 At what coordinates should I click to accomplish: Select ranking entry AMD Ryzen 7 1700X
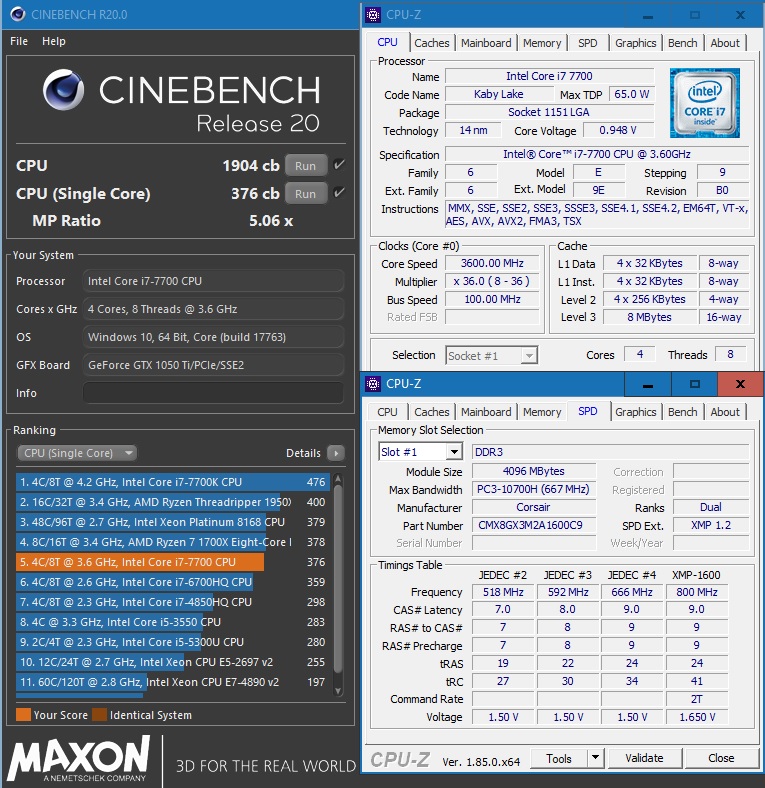click(173, 542)
